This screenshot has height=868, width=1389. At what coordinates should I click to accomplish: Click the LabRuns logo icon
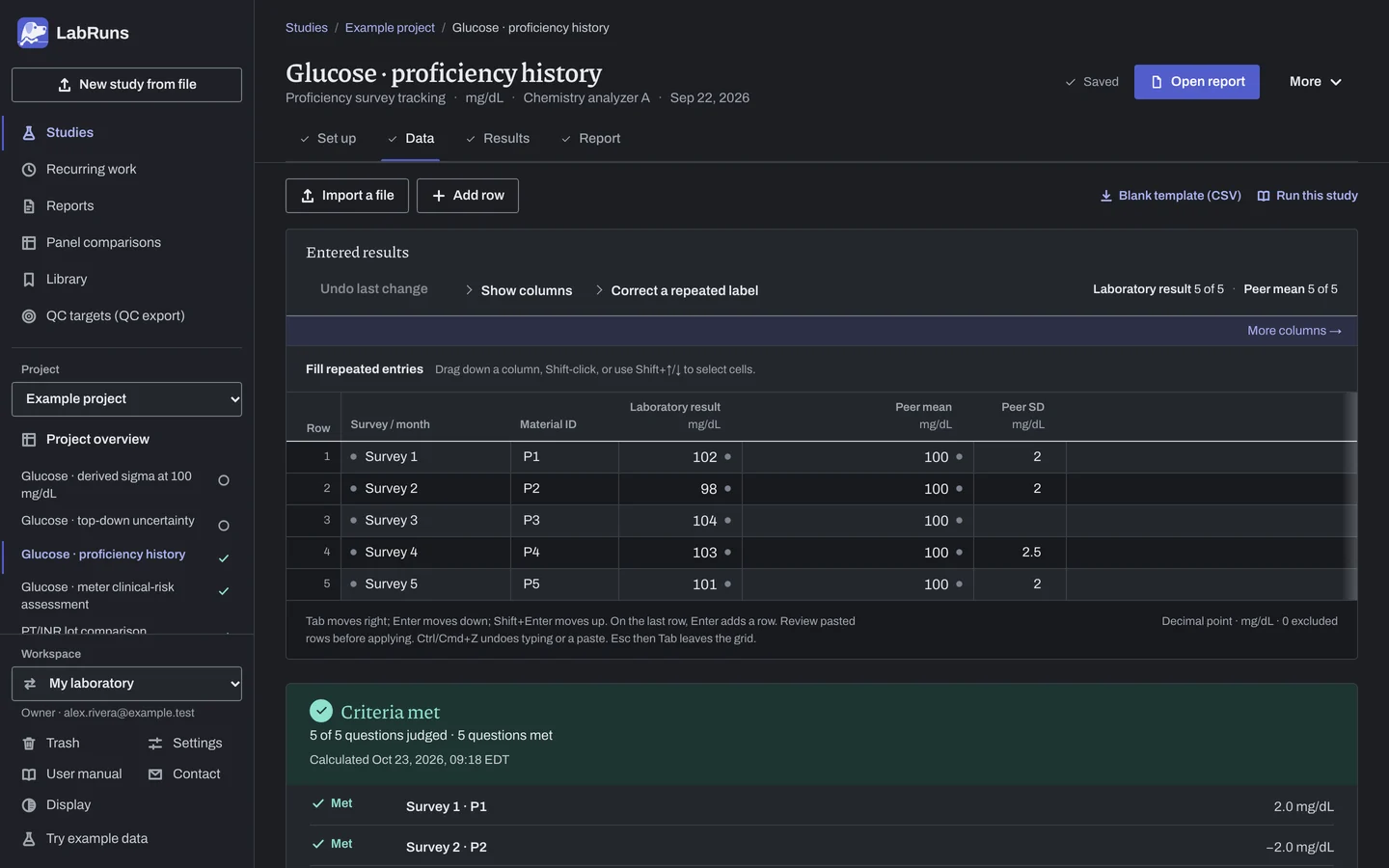click(33, 33)
